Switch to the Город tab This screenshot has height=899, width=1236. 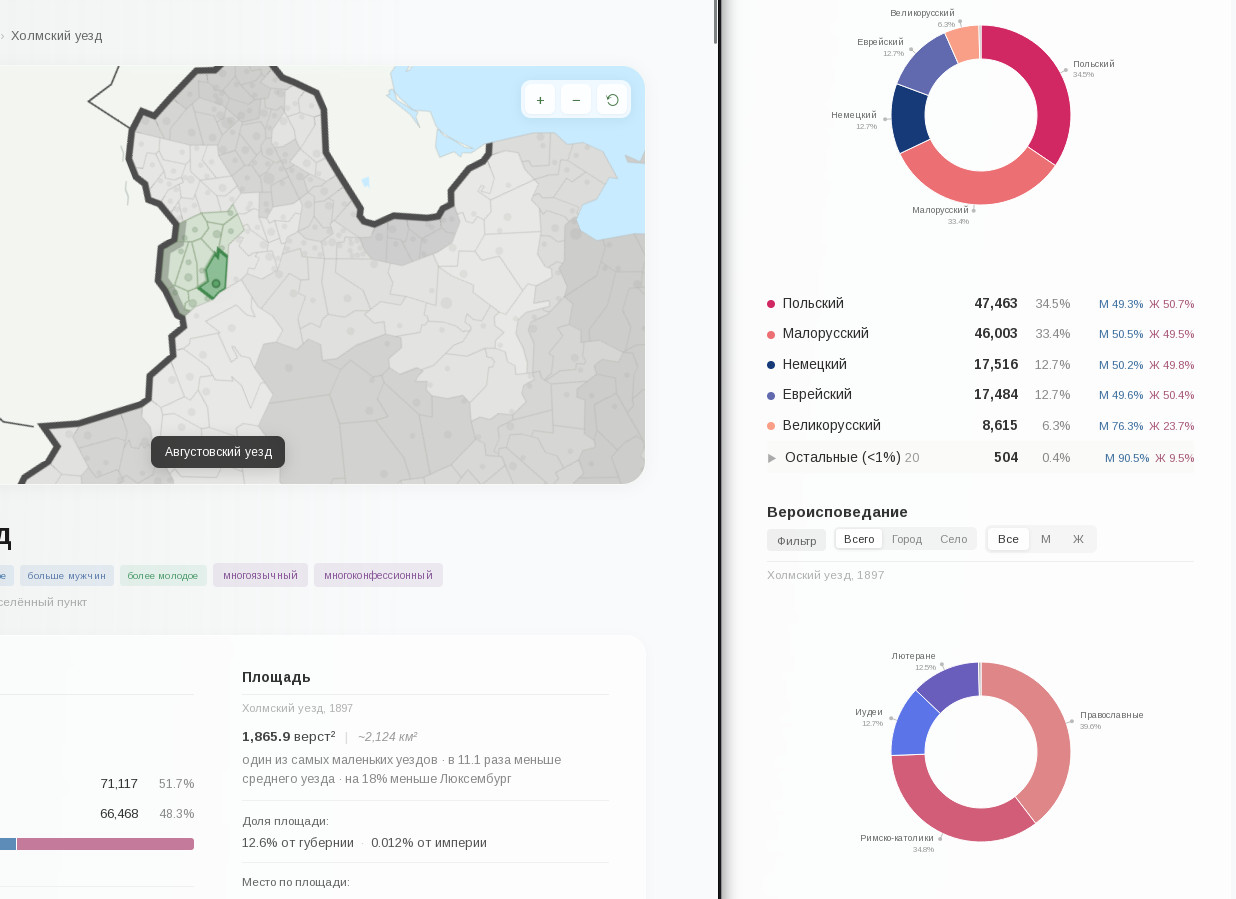click(x=907, y=539)
